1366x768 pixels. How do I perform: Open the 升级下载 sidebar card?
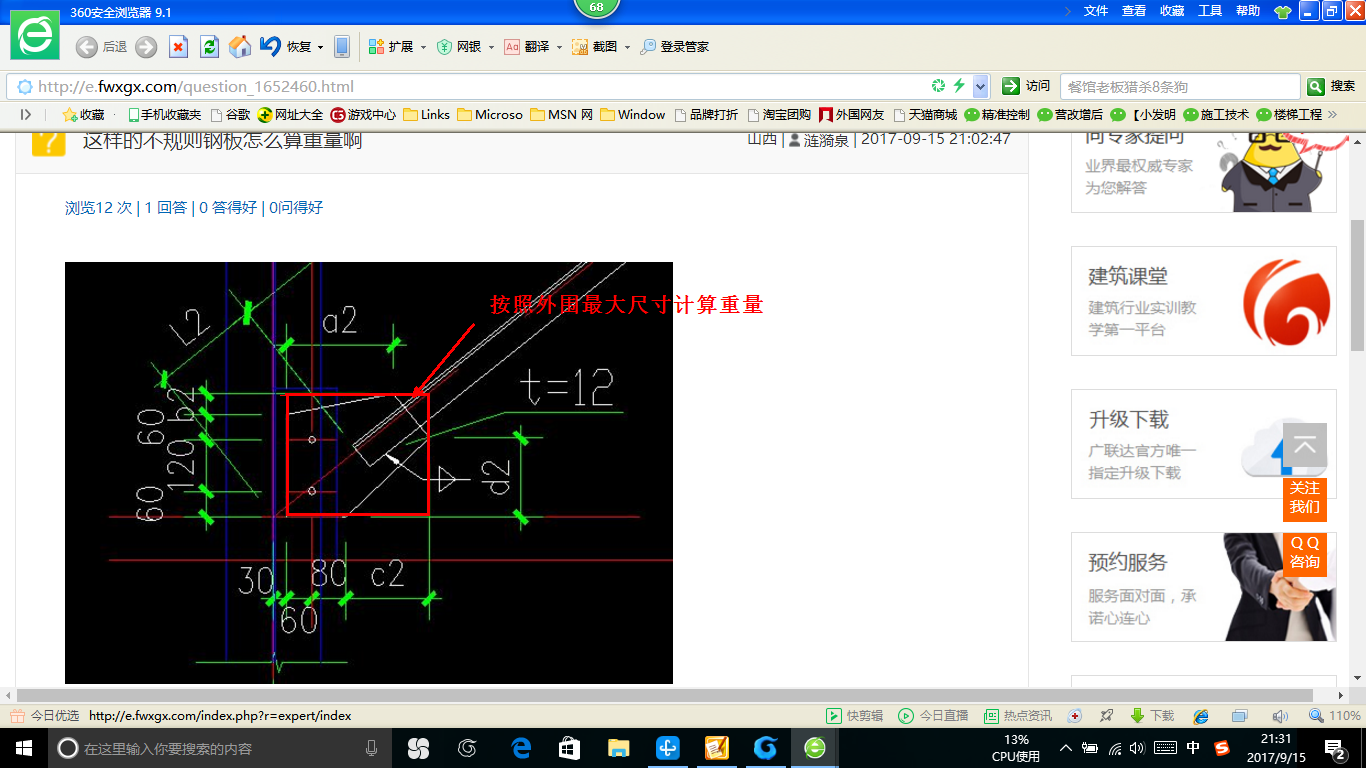1204,444
